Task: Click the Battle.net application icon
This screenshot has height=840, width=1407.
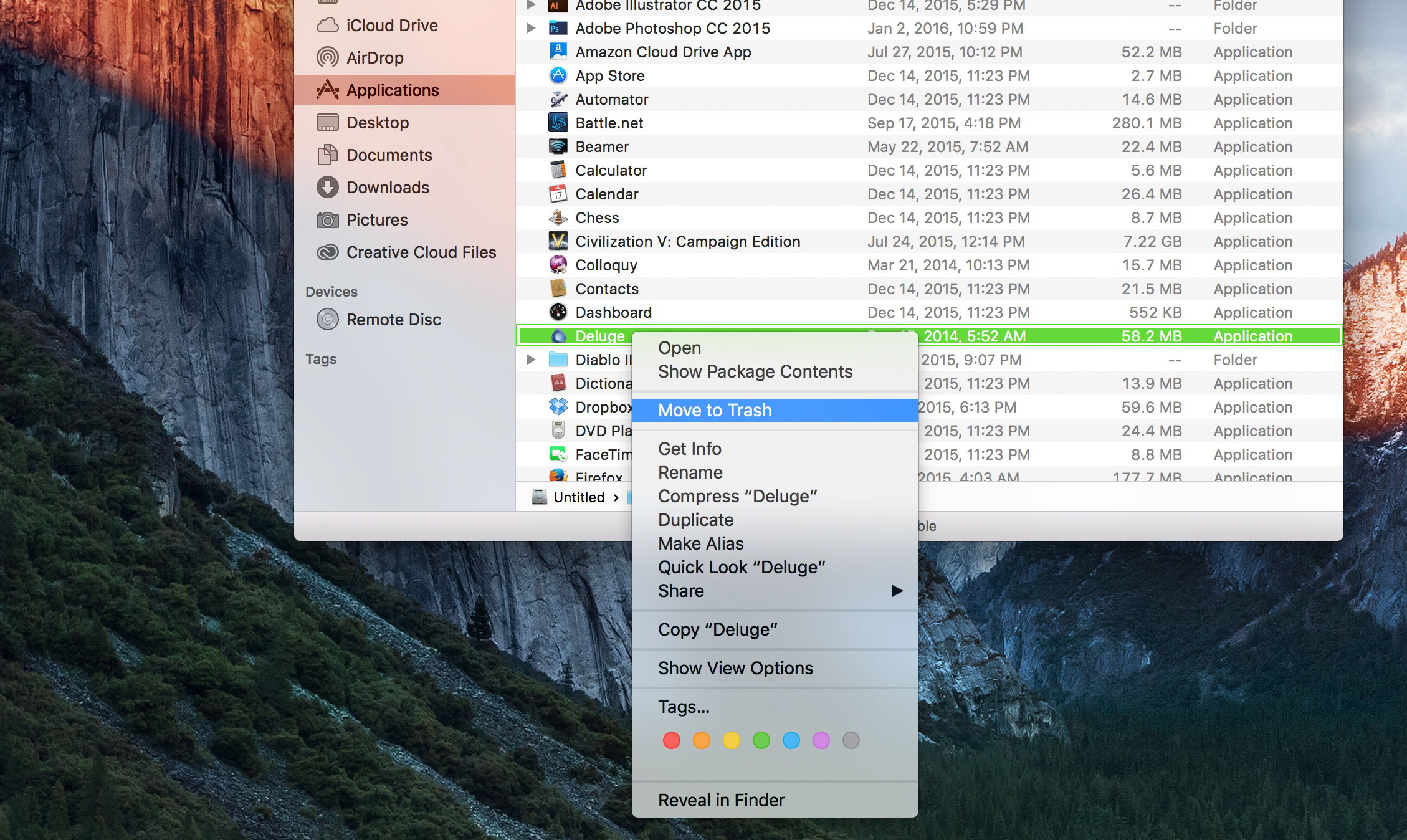Action: point(557,121)
